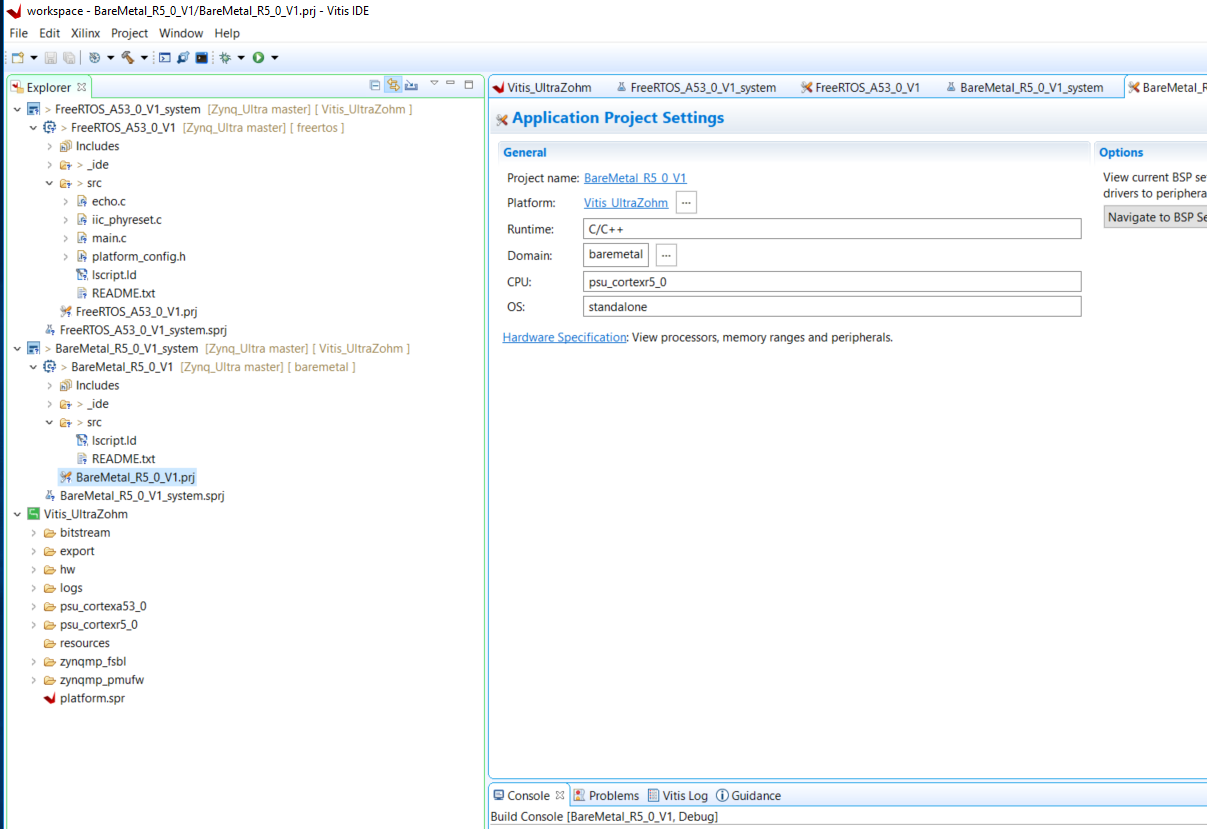The image size is (1207, 829).
Task: Expand the bitstream folder in Vitis_UltraZohm
Action: (34, 533)
